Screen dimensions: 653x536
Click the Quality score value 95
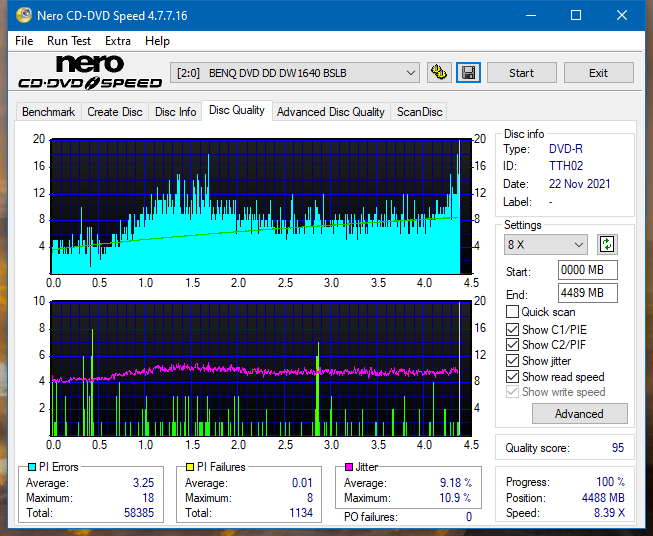tap(618, 448)
